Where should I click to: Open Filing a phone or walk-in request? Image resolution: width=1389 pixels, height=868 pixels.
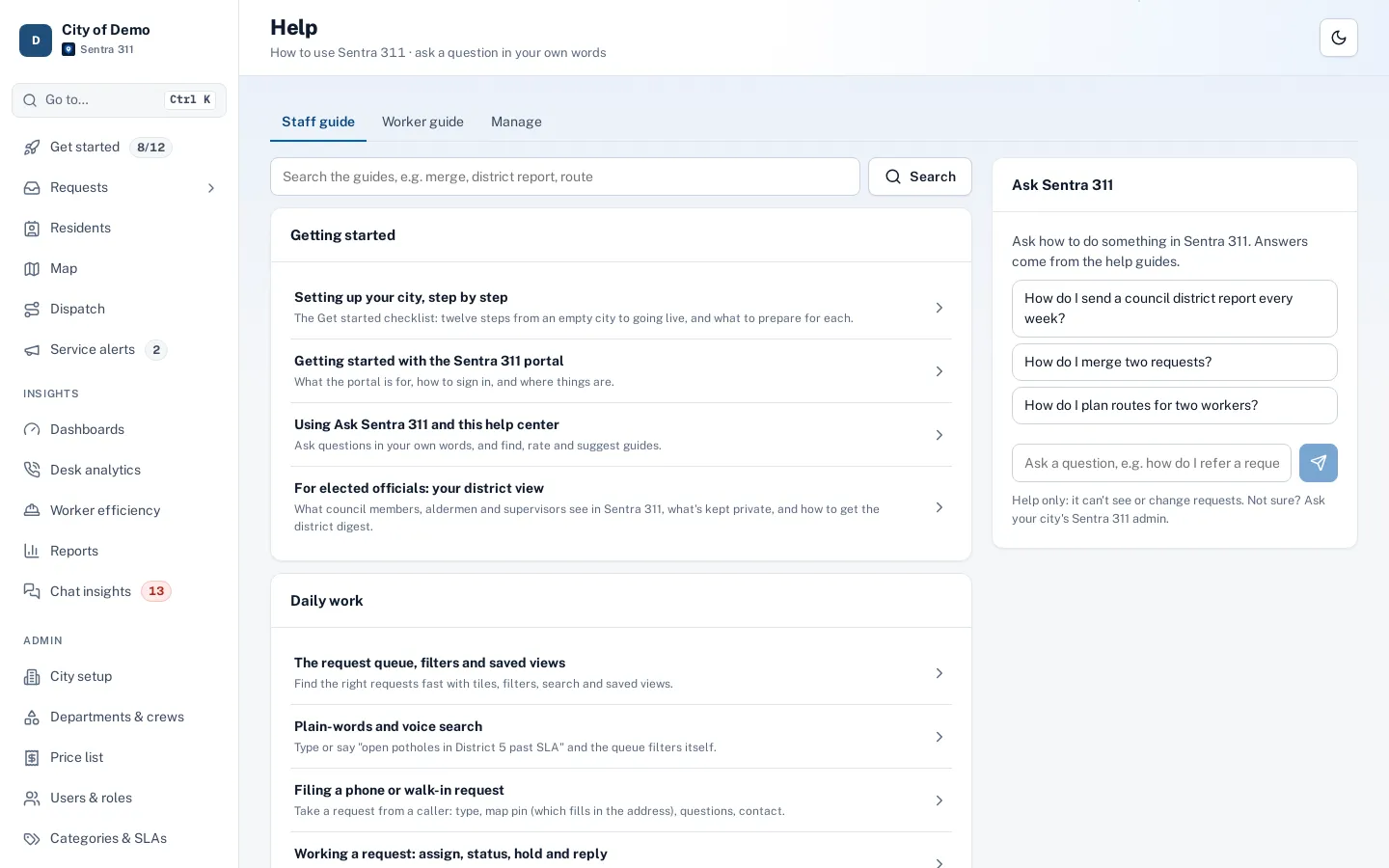click(x=621, y=800)
